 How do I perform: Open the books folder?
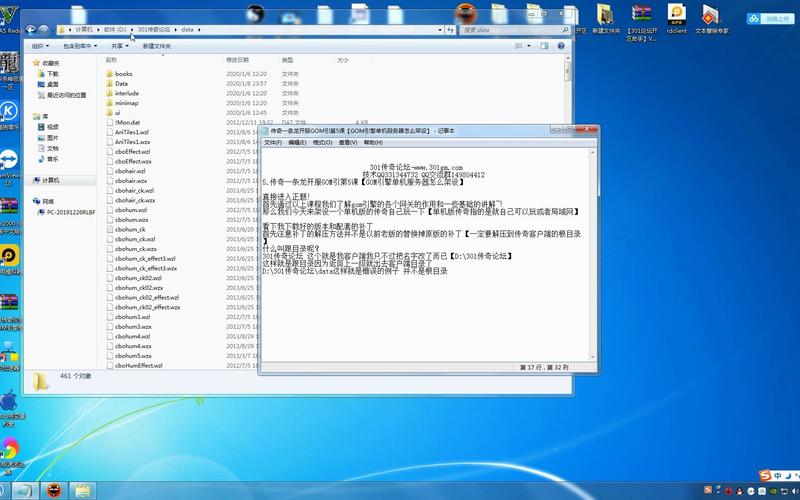click(x=123, y=74)
